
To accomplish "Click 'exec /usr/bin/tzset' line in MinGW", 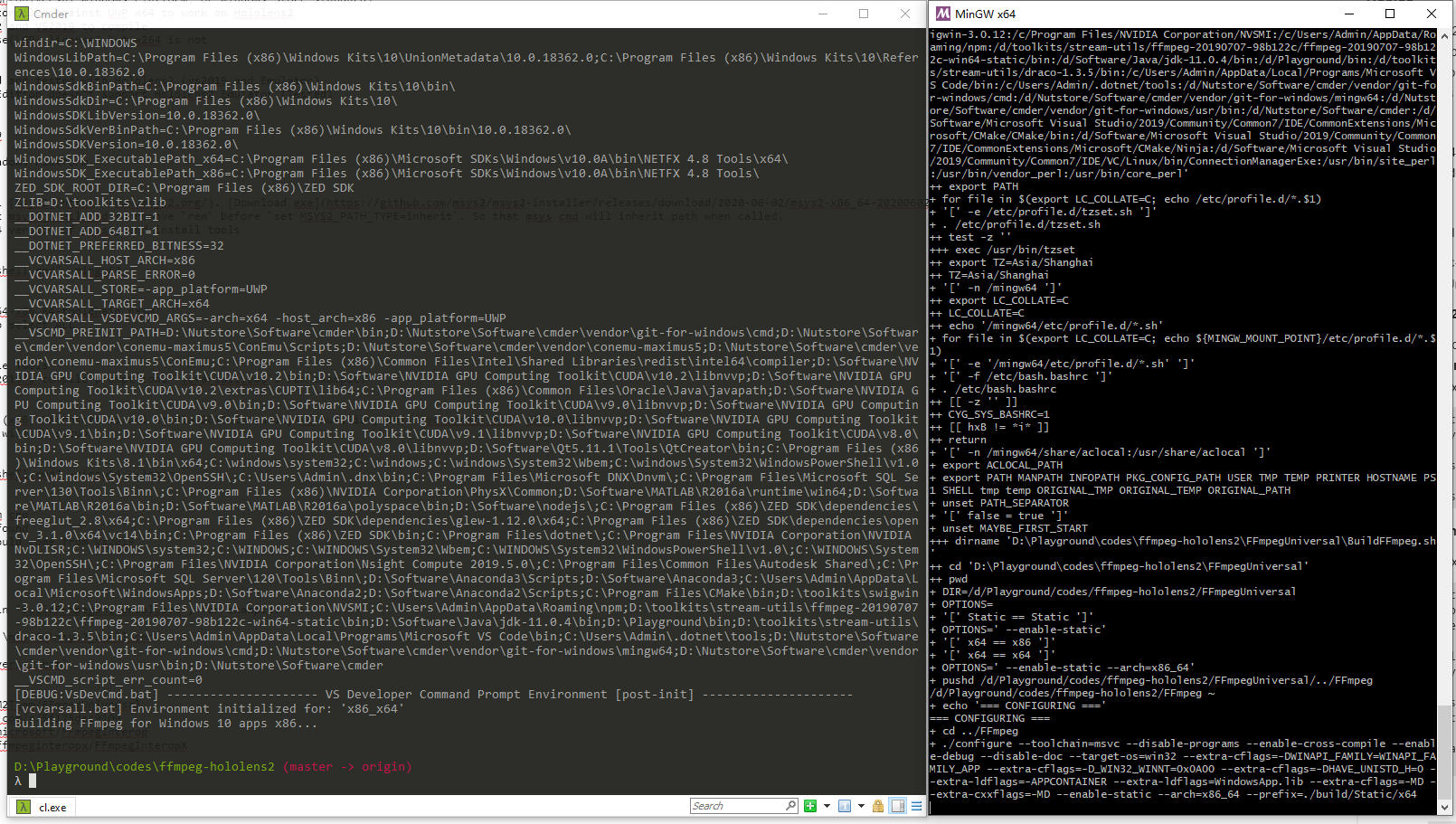I will tap(1002, 250).
